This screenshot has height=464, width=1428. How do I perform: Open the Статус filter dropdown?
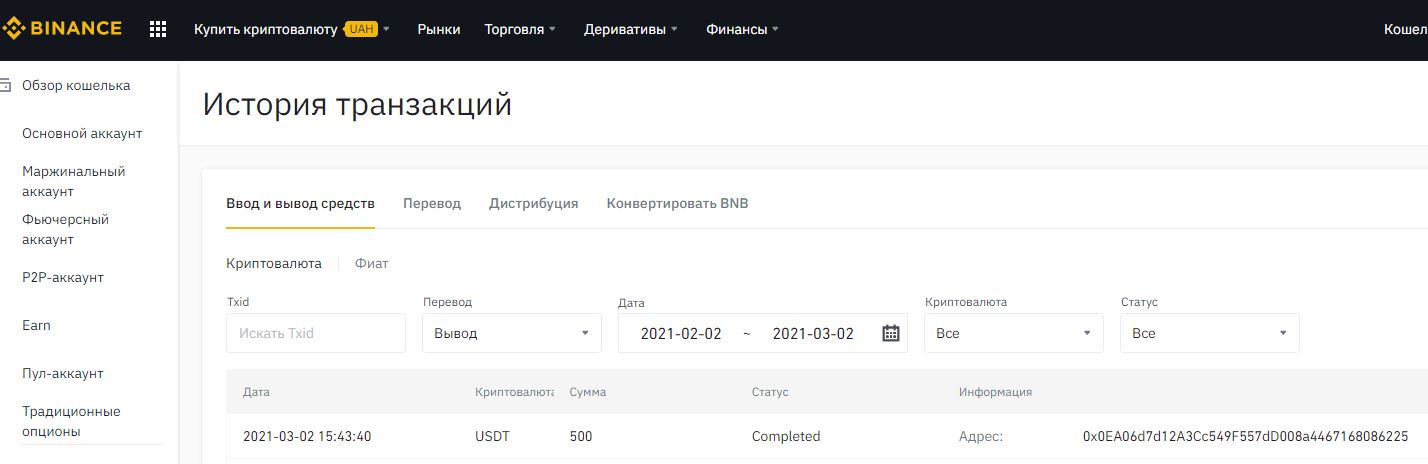1209,333
